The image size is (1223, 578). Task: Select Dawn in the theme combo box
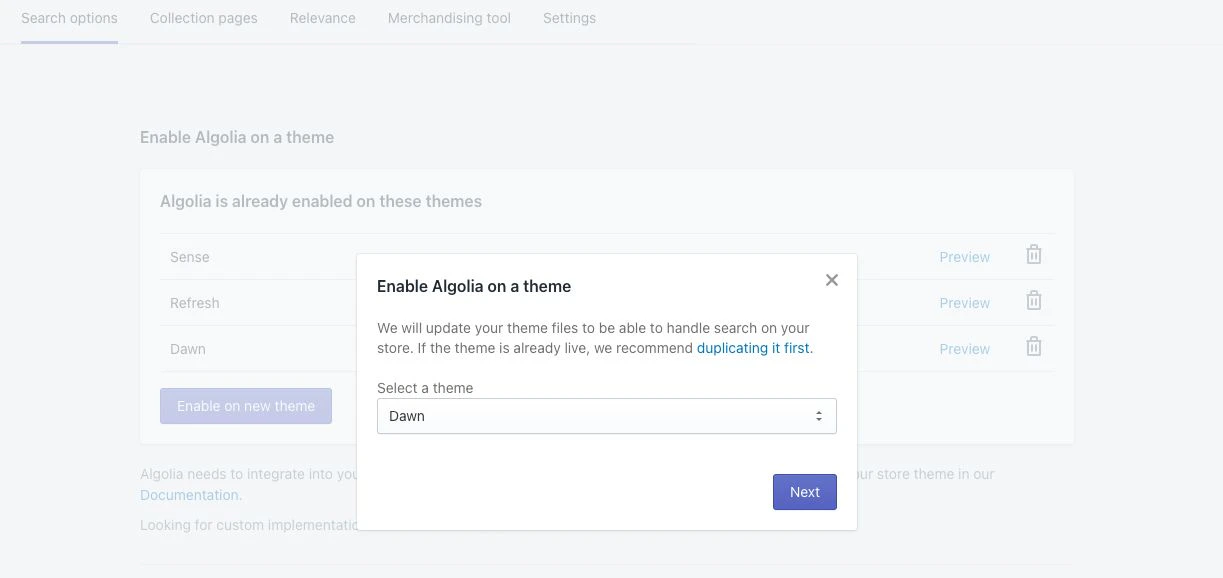click(606, 415)
